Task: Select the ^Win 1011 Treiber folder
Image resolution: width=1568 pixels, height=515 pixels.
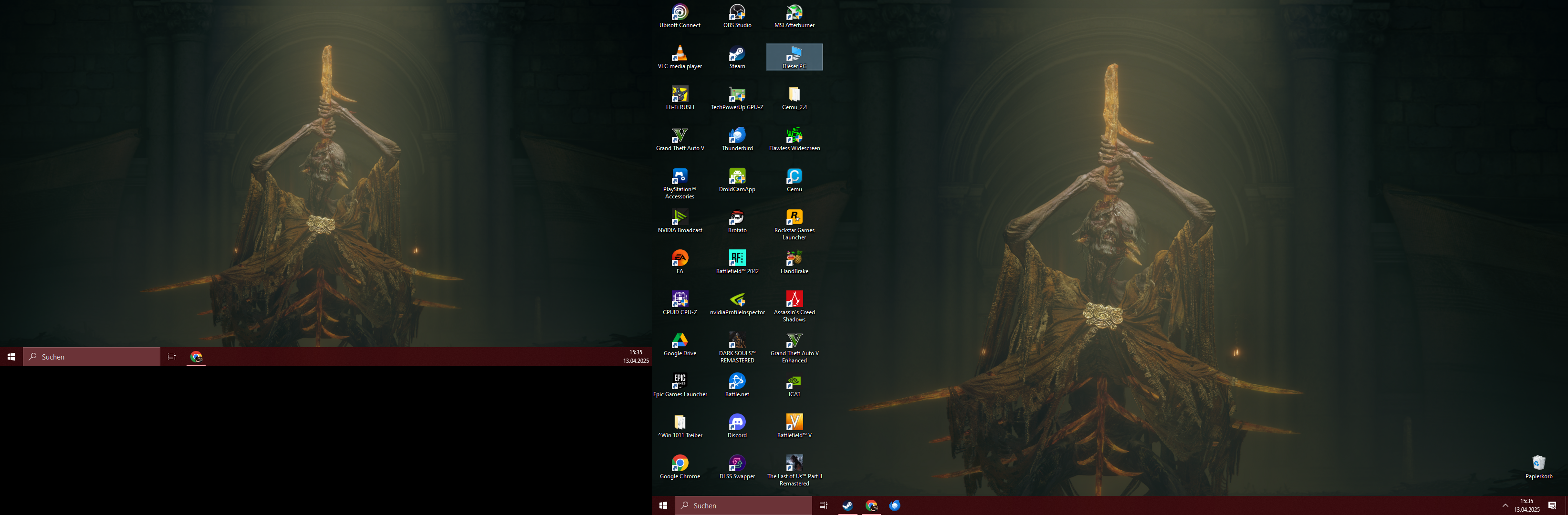Action: [x=679, y=423]
